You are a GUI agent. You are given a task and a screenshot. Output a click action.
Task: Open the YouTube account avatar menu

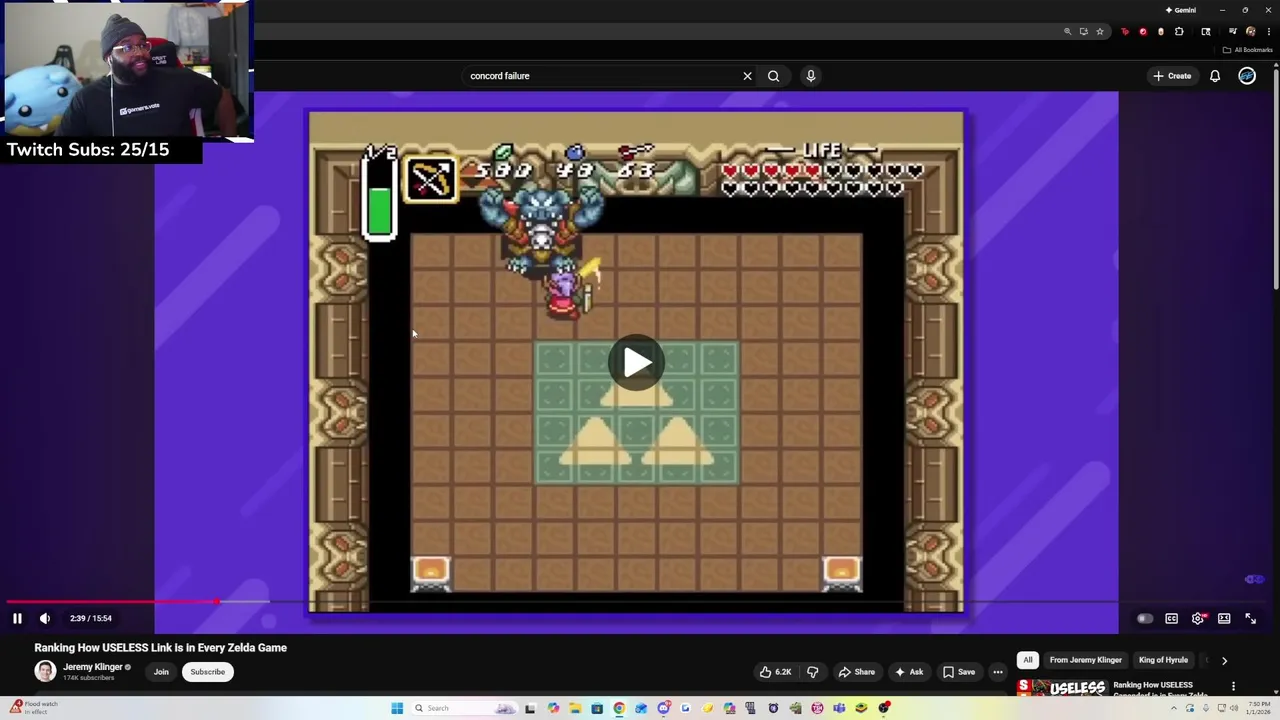(1247, 76)
